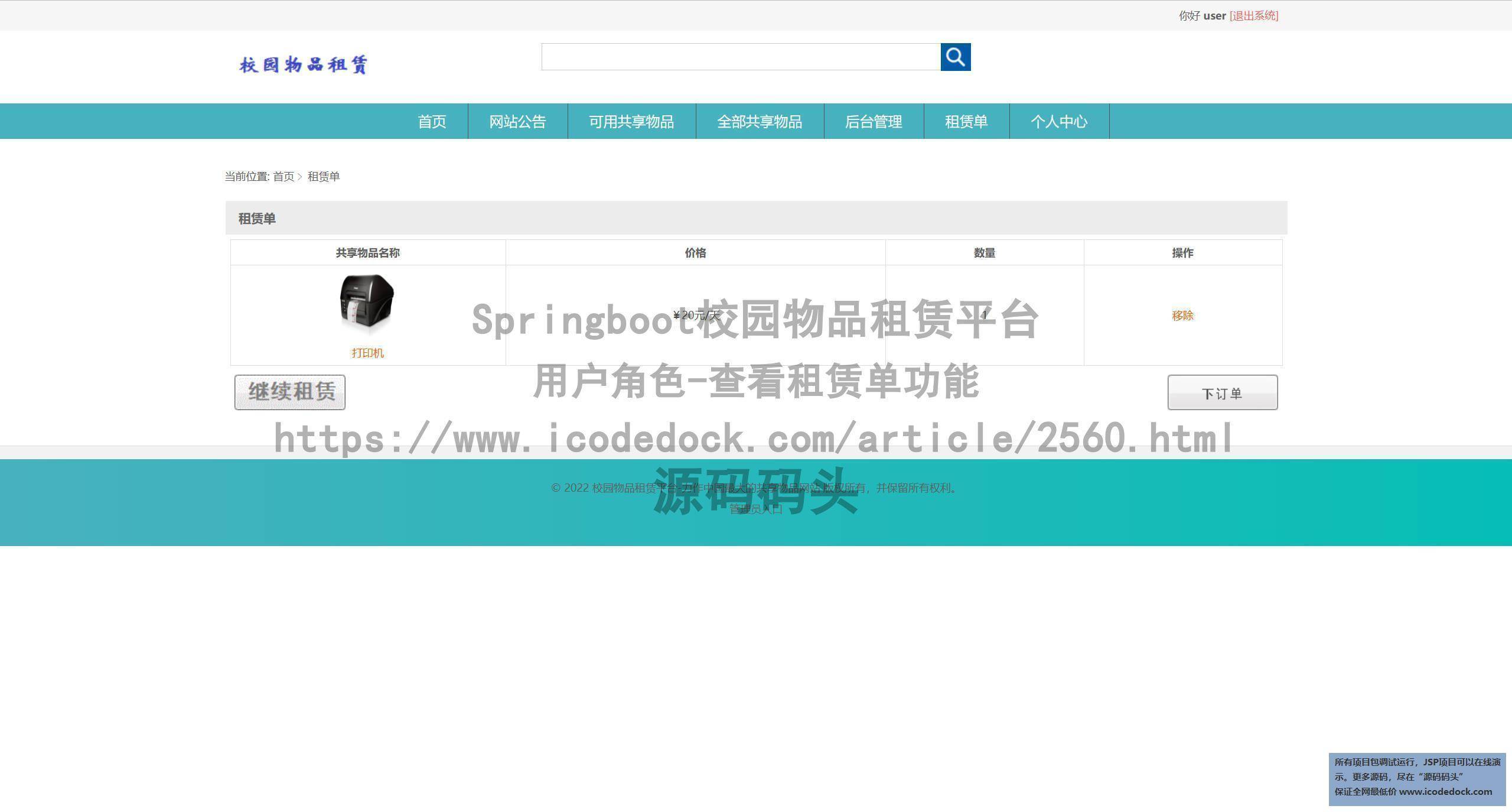Select 全部共享物品 in the navigation bar

pos(760,122)
